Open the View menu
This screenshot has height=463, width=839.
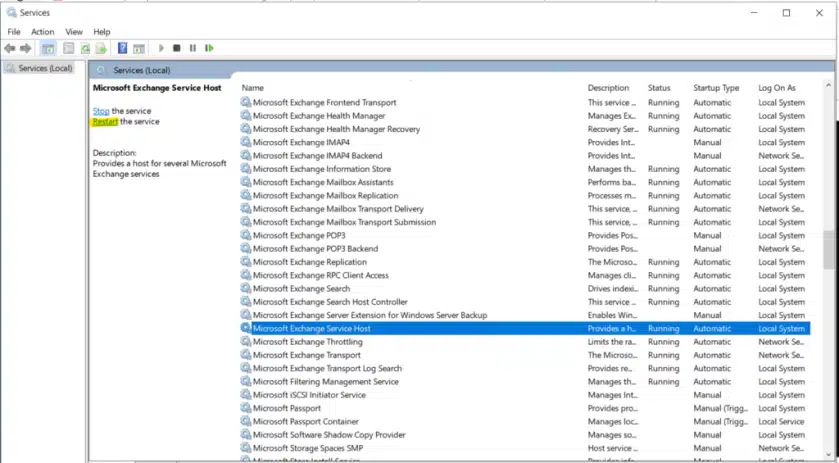point(74,32)
